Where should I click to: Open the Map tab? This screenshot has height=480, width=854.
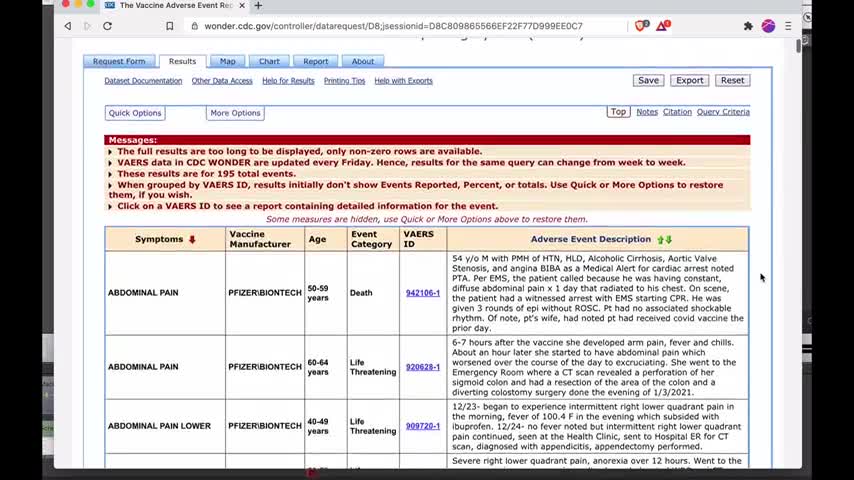(x=228, y=61)
